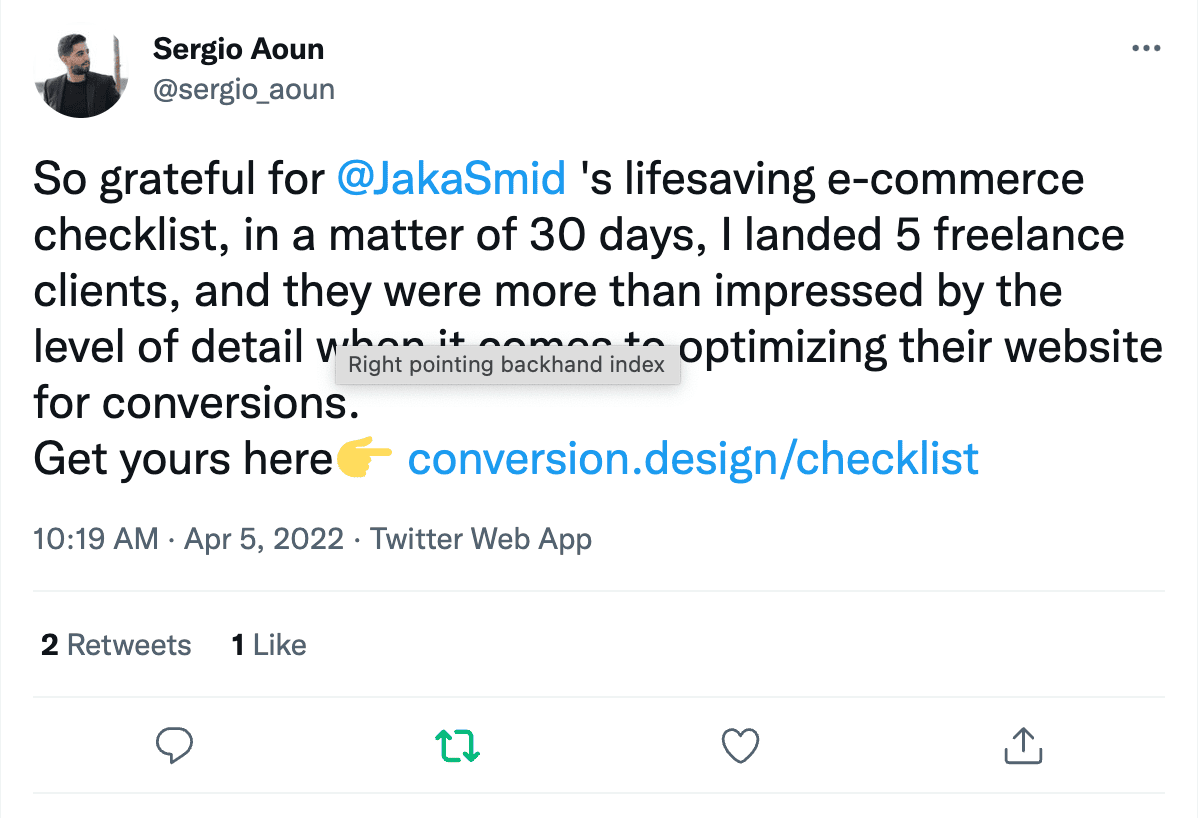Viewport: 1198px width, 818px height.
Task: View the 2 Retweets list
Action: 116,645
